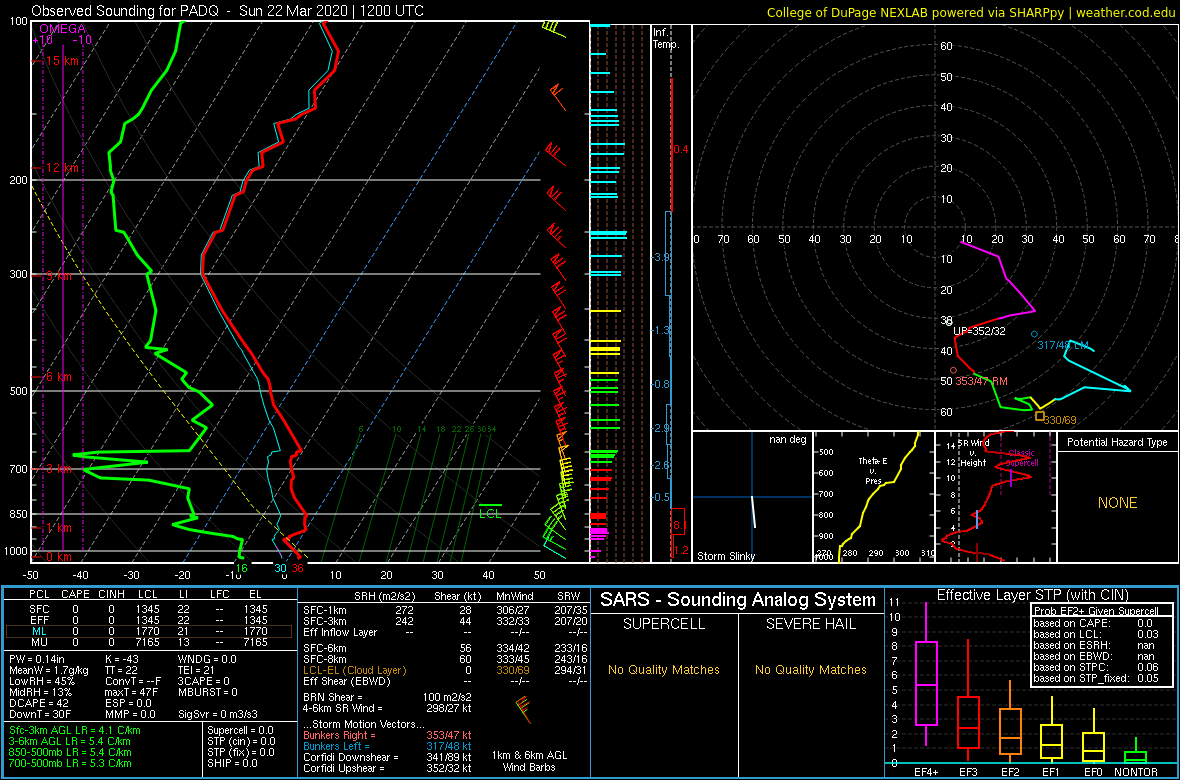Click the 'Storm Slinky' label
This screenshot has width=1180, height=780.
click(x=725, y=556)
